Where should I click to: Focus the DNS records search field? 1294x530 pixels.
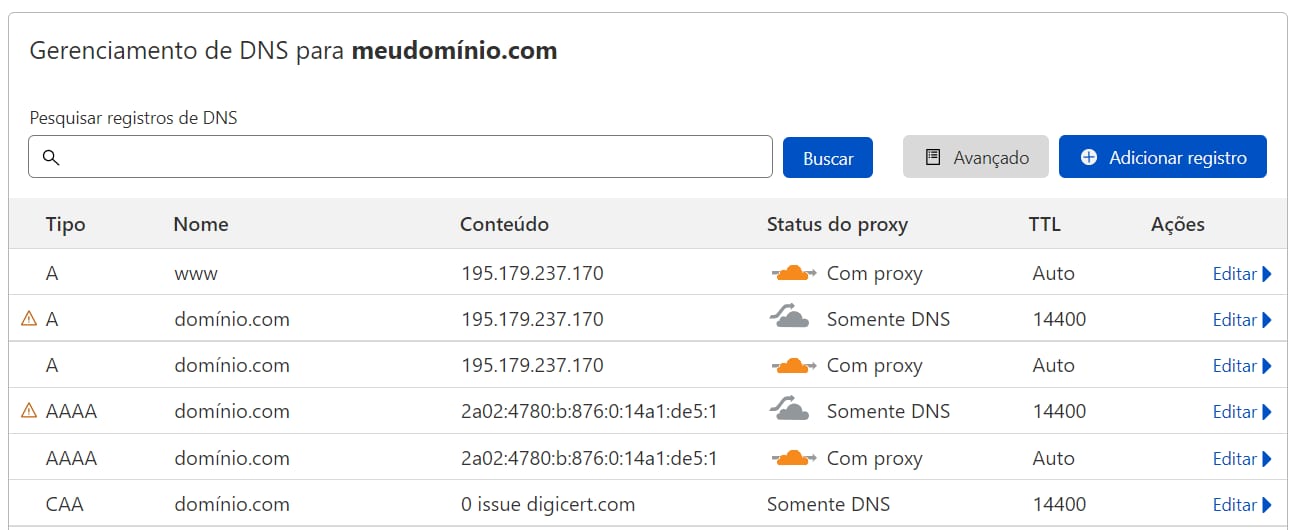[410, 158]
